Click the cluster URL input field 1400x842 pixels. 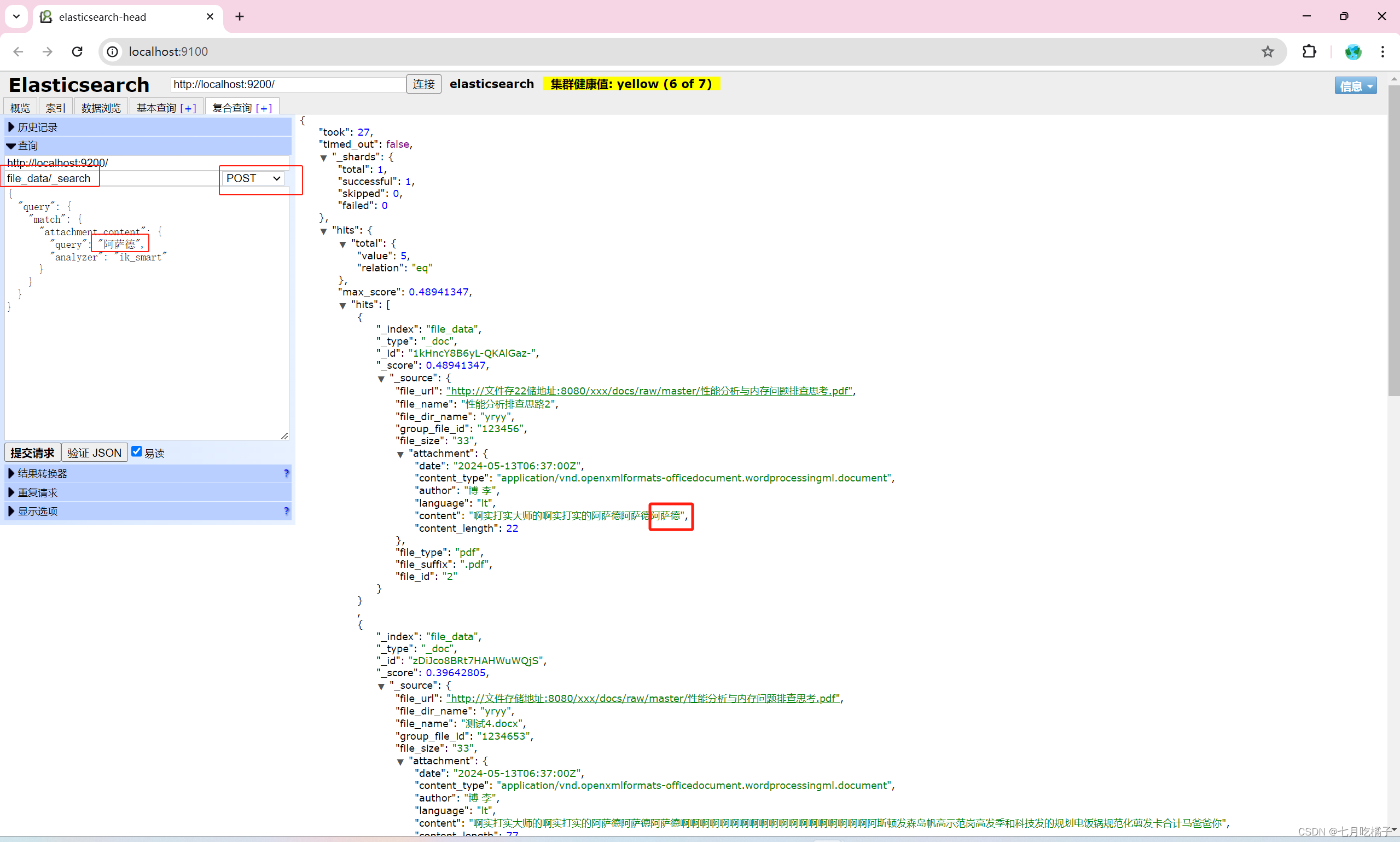click(x=288, y=85)
